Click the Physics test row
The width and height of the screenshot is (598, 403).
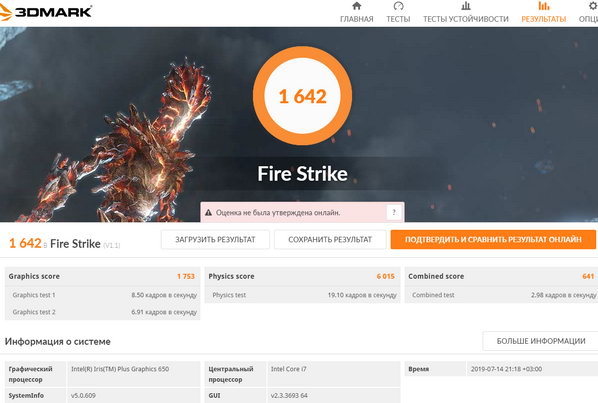click(x=302, y=295)
